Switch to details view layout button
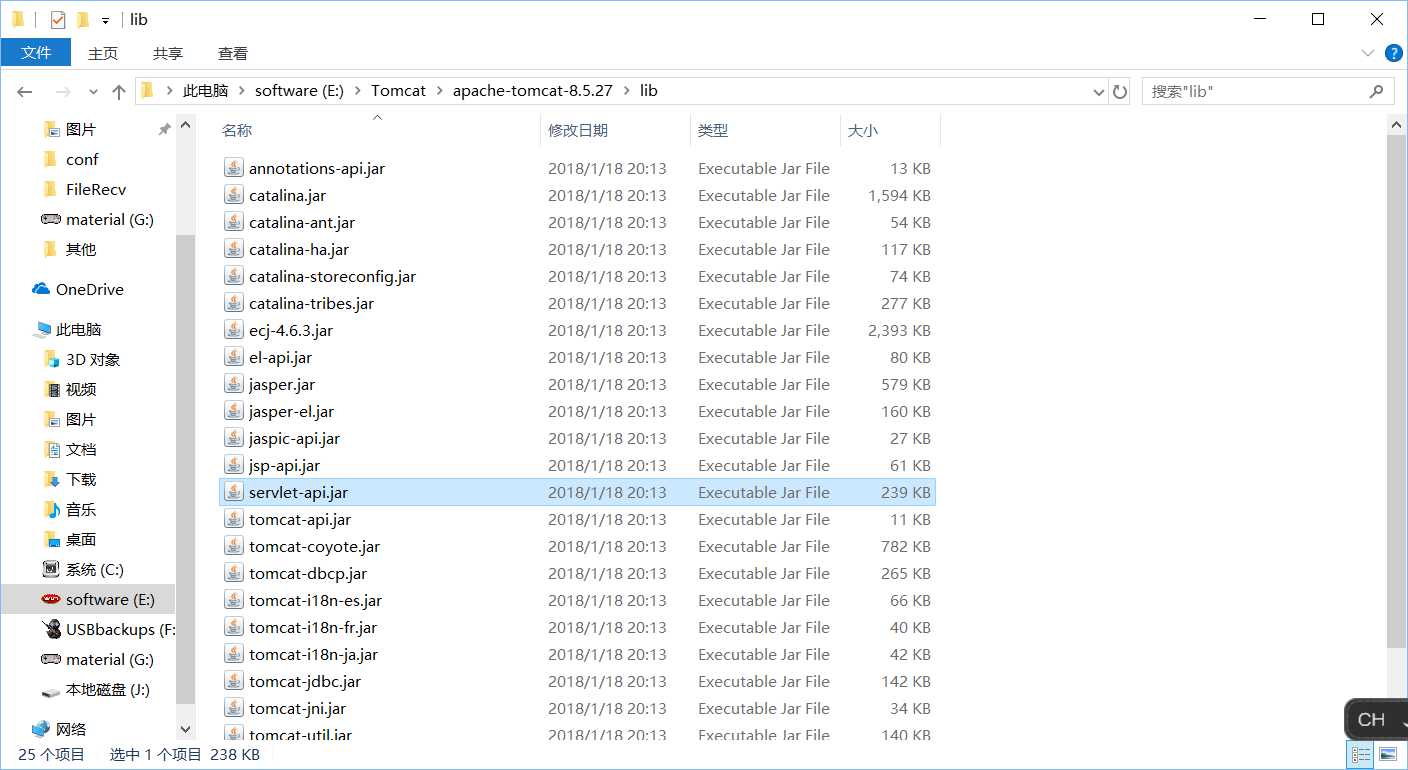1408x770 pixels. click(x=1361, y=755)
